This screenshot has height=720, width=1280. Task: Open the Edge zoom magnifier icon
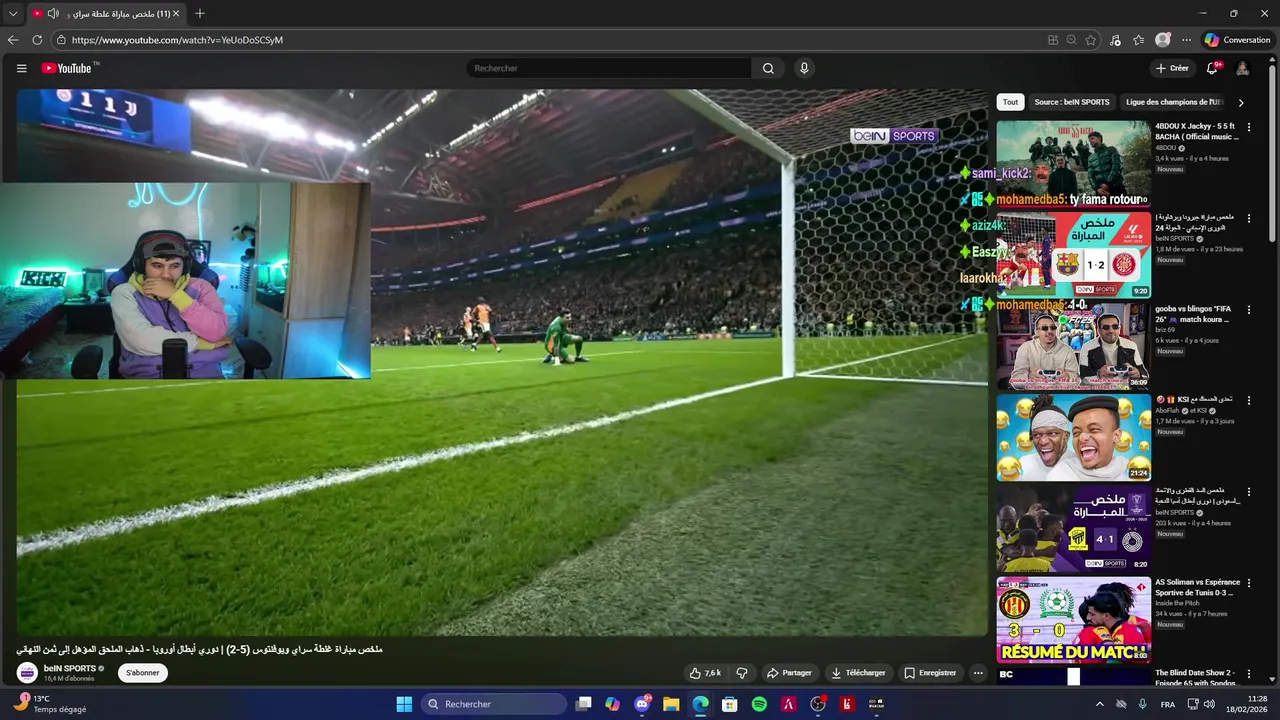pos(1071,40)
